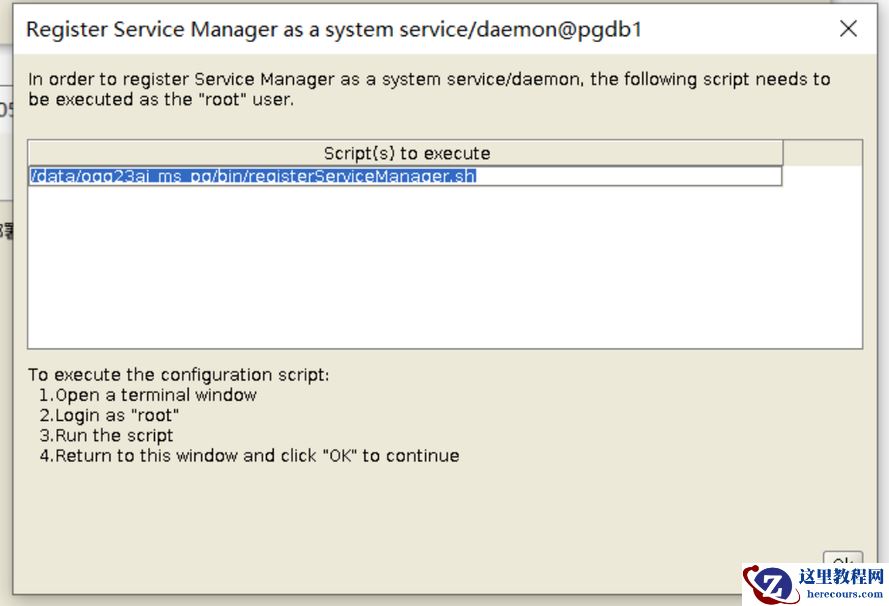This screenshot has height=606, width=889.
Task: Click "To execute the configuration script" heading
Action: tap(178, 375)
